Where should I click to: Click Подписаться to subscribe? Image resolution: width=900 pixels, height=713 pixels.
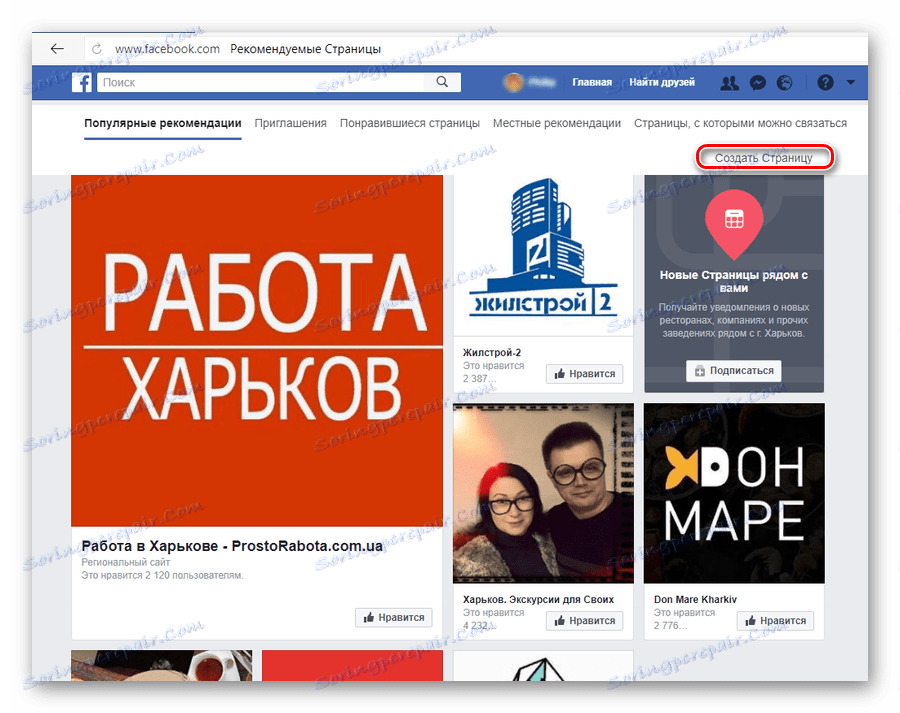click(733, 370)
